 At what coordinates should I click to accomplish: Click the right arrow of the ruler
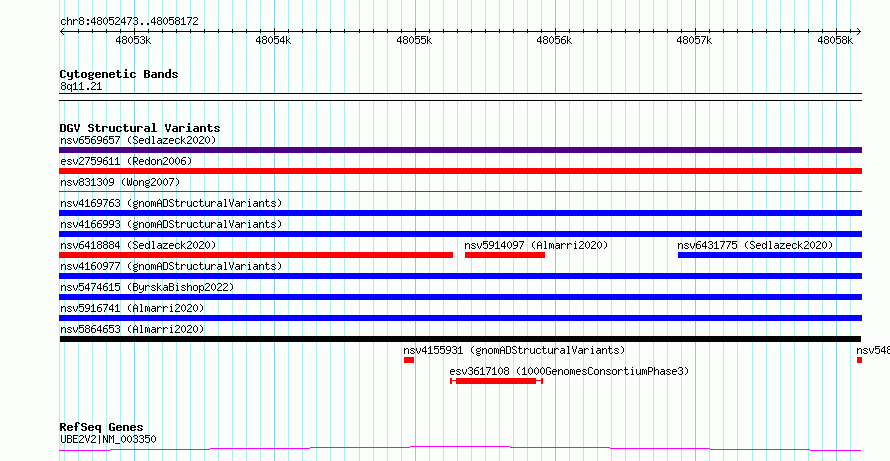pos(858,32)
